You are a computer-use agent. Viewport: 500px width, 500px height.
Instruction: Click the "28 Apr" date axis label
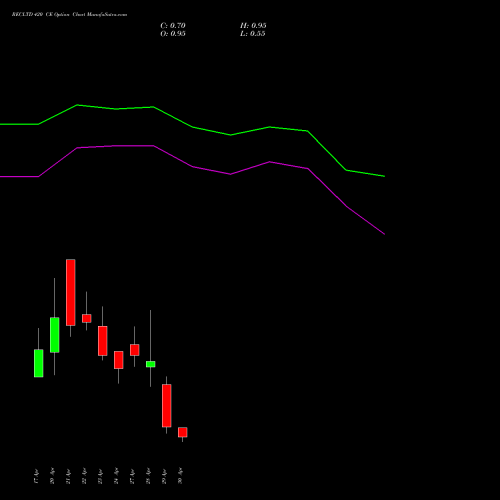(x=148, y=476)
